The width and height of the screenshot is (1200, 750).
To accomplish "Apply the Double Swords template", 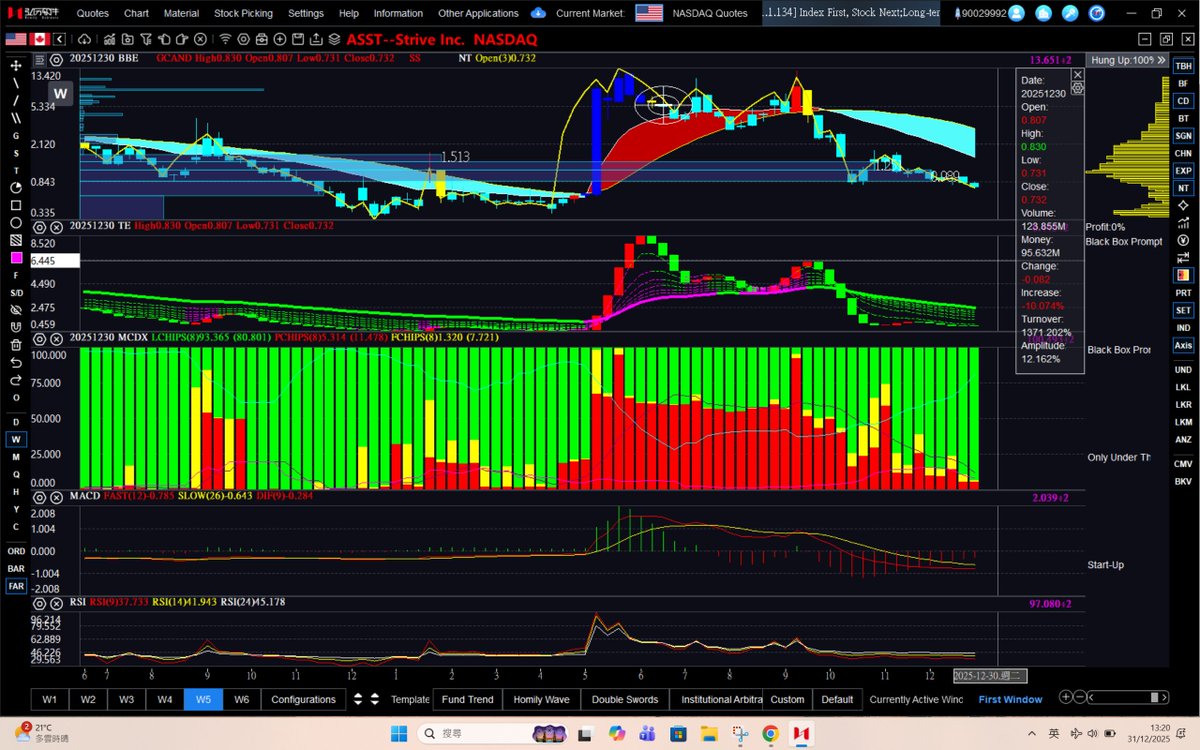I will [624, 699].
